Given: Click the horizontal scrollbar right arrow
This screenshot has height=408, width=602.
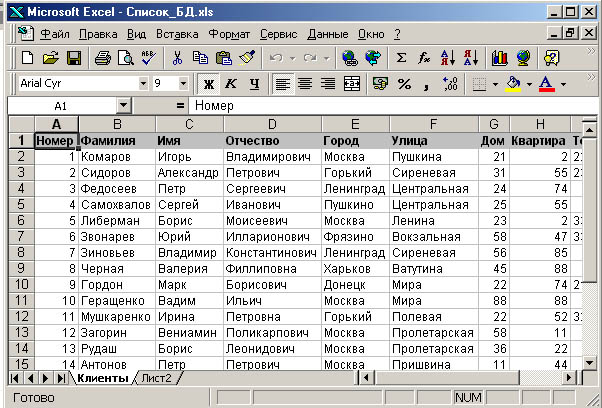Looking at the screenshot, I should pyautogui.click(x=569, y=378).
